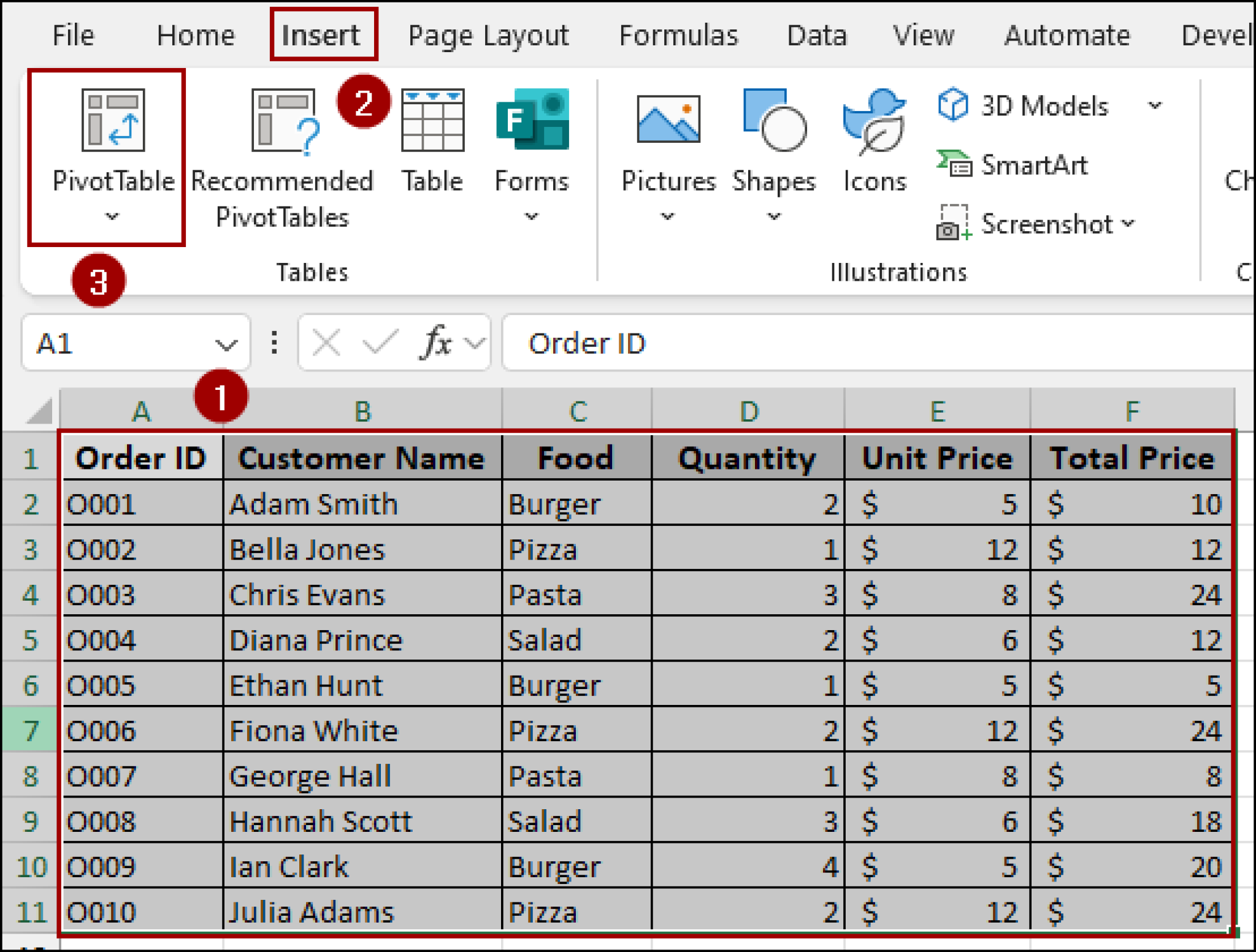This screenshot has height=952, width=1256.
Task: Click the Cancel X in formula bar
Action: point(326,342)
